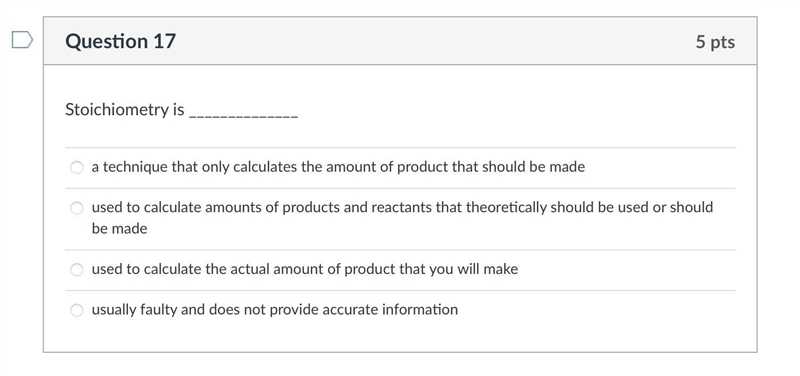800x376 pixels.
Task: Pick the radio button for "actual amount of product"
Action: 77,269
